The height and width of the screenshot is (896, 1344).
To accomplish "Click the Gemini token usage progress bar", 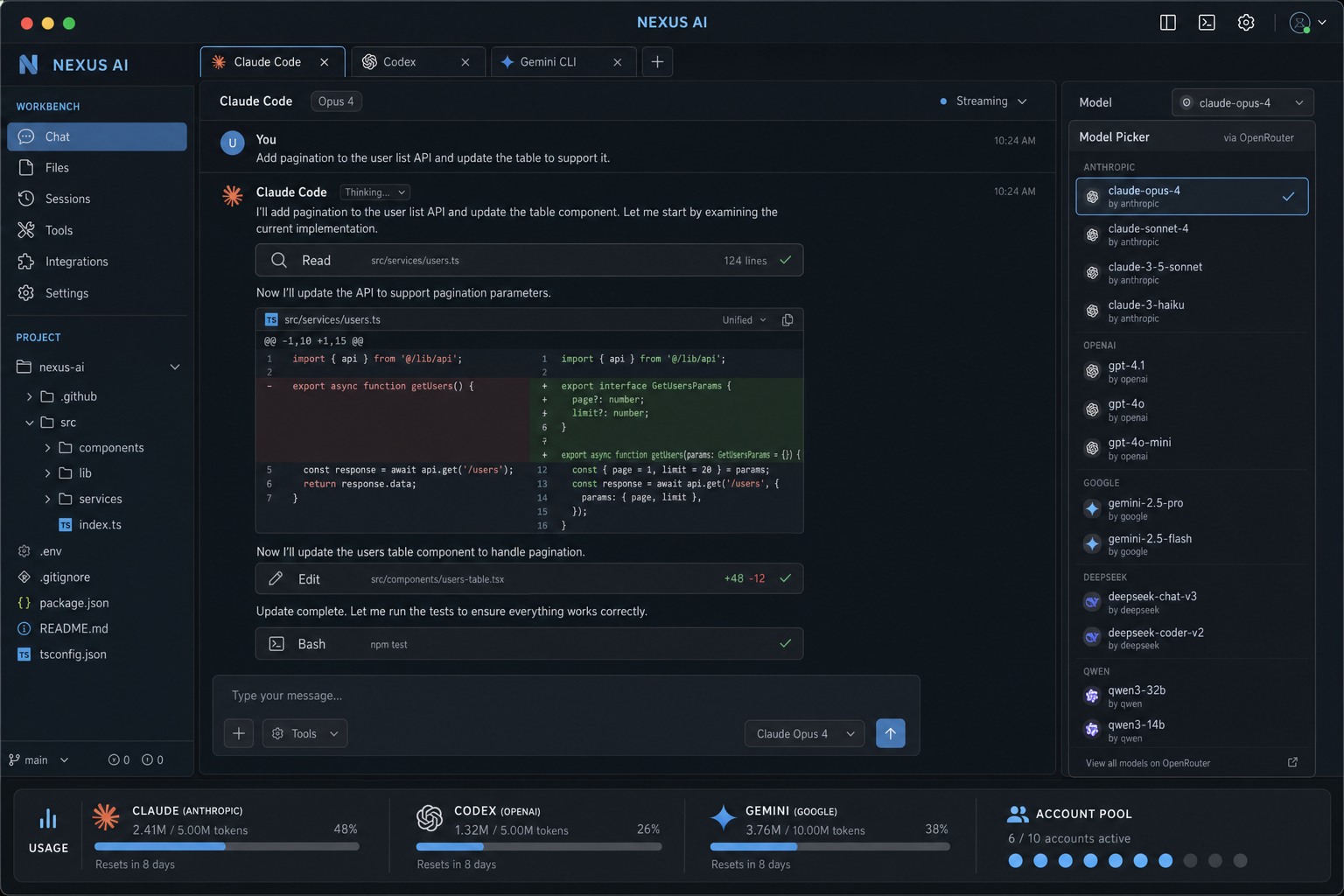I will [830, 847].
